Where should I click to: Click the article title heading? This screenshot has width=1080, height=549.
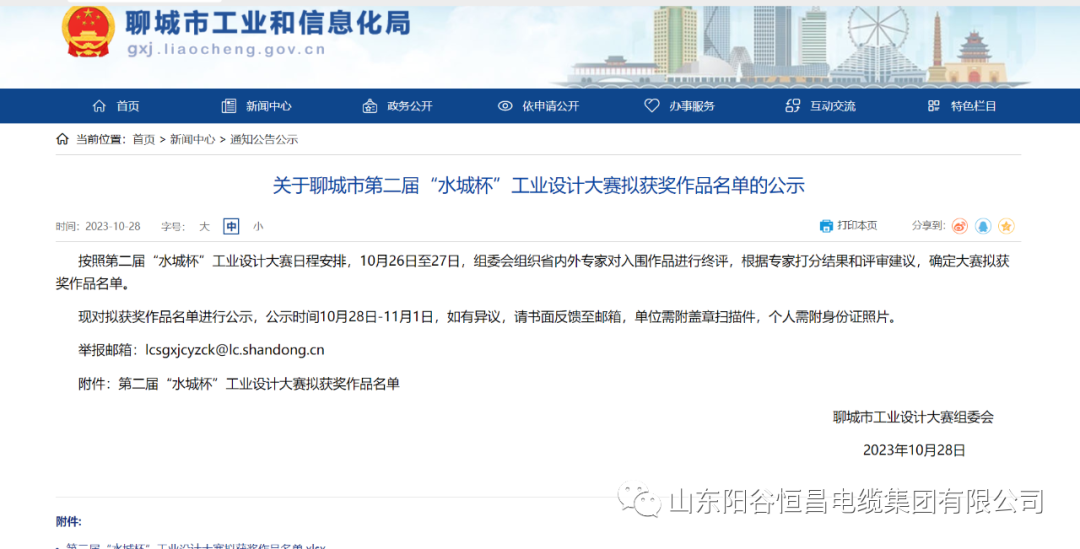pyautogui.click(x=538, y=186)
